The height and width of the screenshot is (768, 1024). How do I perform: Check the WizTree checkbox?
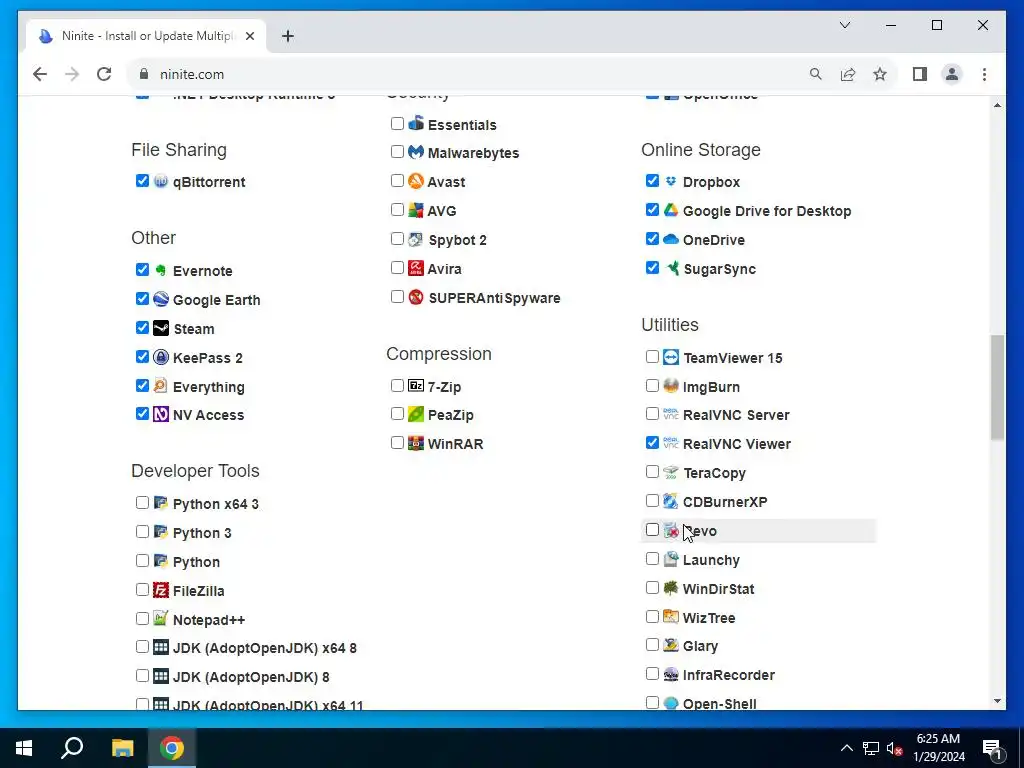652,616
